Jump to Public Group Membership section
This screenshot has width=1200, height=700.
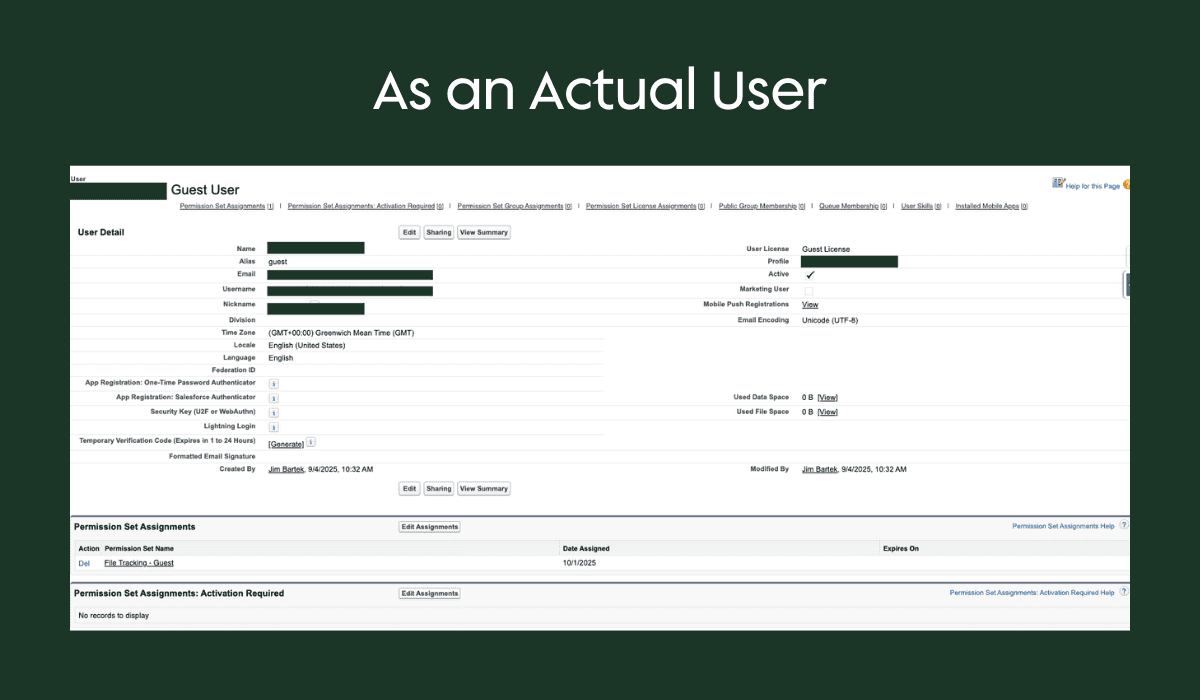760,206
